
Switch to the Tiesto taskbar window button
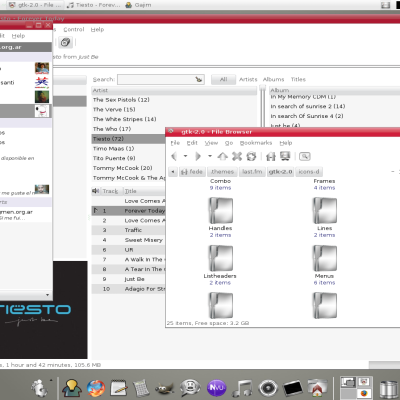point(94,5)
